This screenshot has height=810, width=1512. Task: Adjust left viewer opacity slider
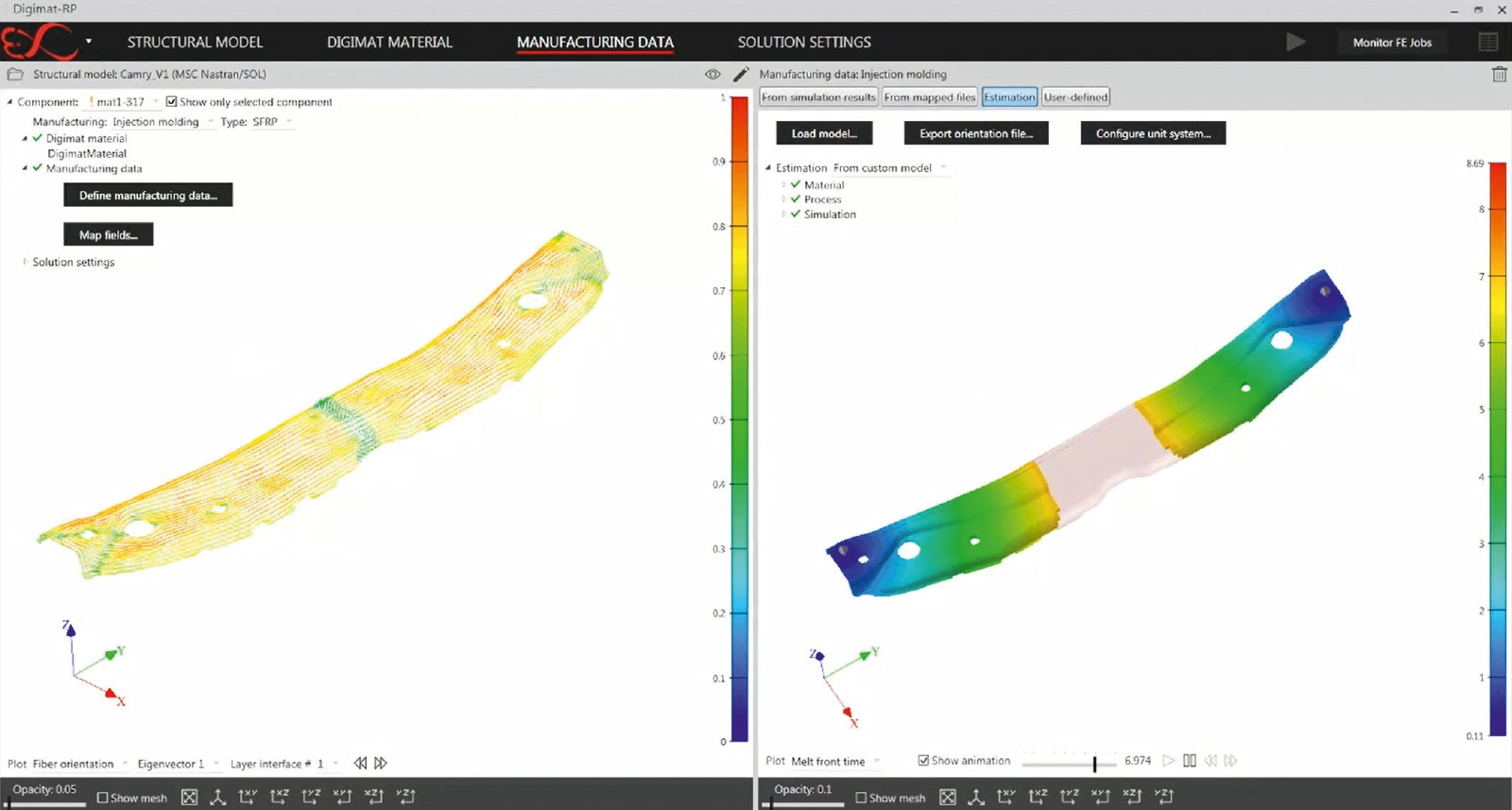pyautogui.click(x=44, y=803)
